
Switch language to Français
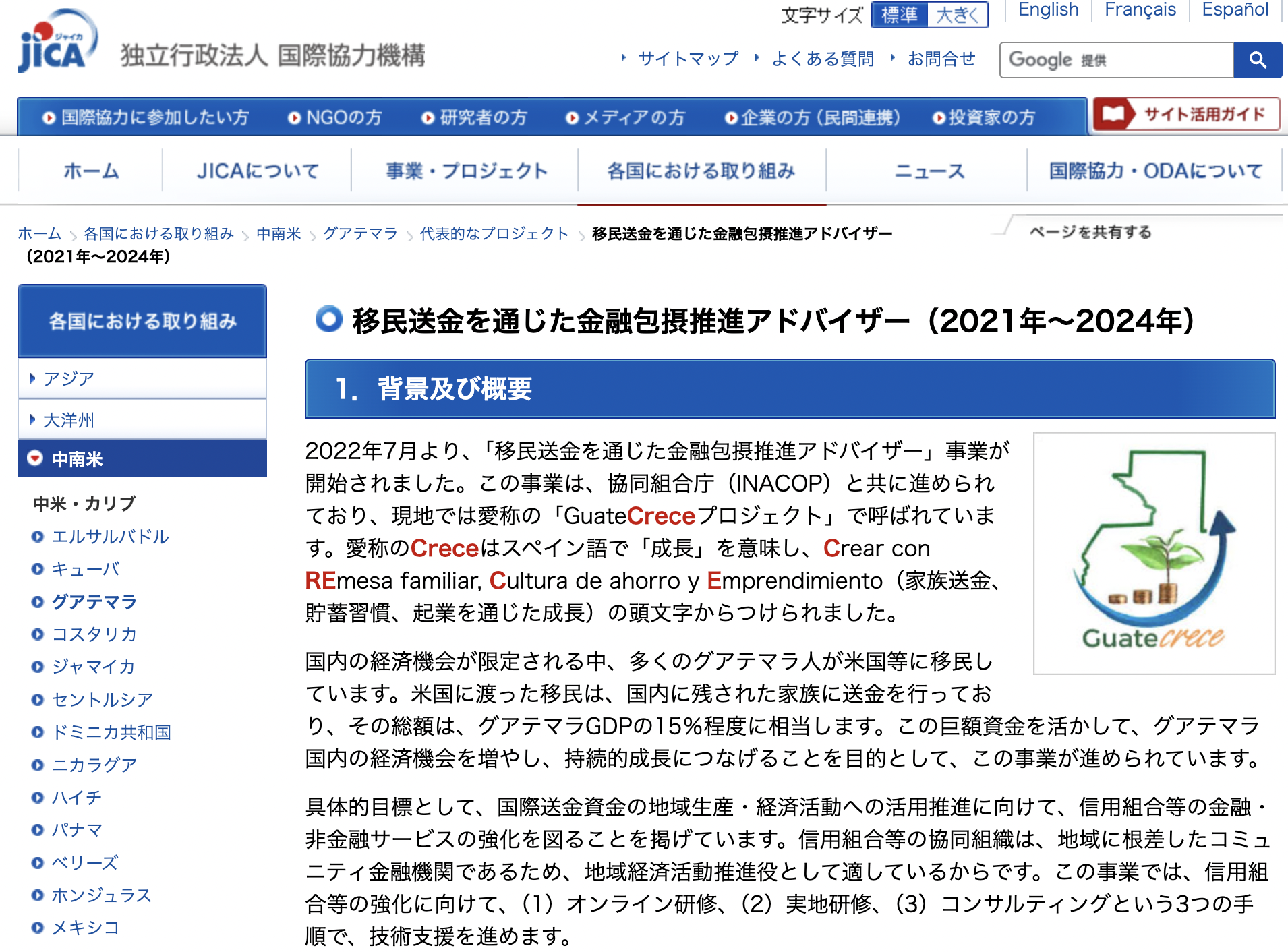1140,9
